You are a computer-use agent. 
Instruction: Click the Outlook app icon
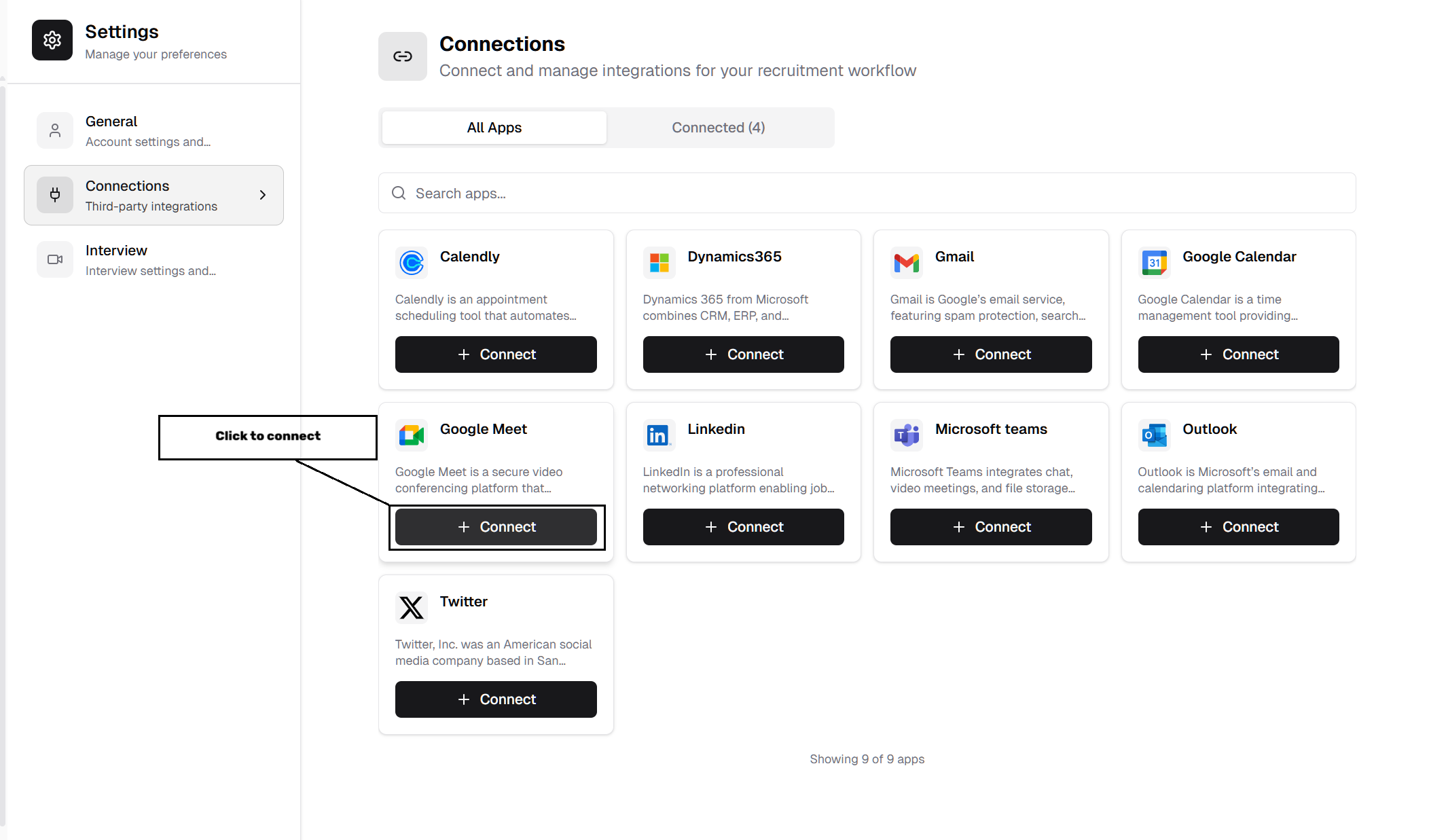coord(1155,435)
